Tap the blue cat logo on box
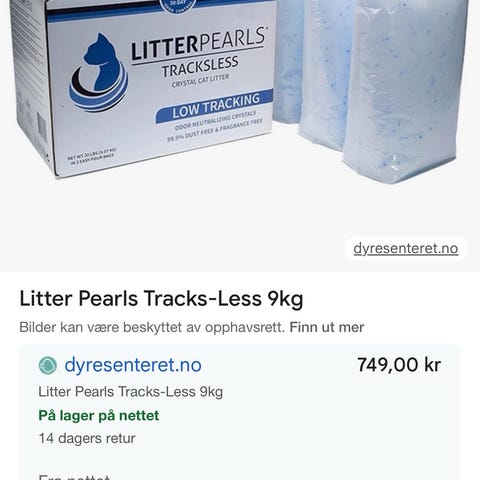The image size is (480, 480). [99, 73]
